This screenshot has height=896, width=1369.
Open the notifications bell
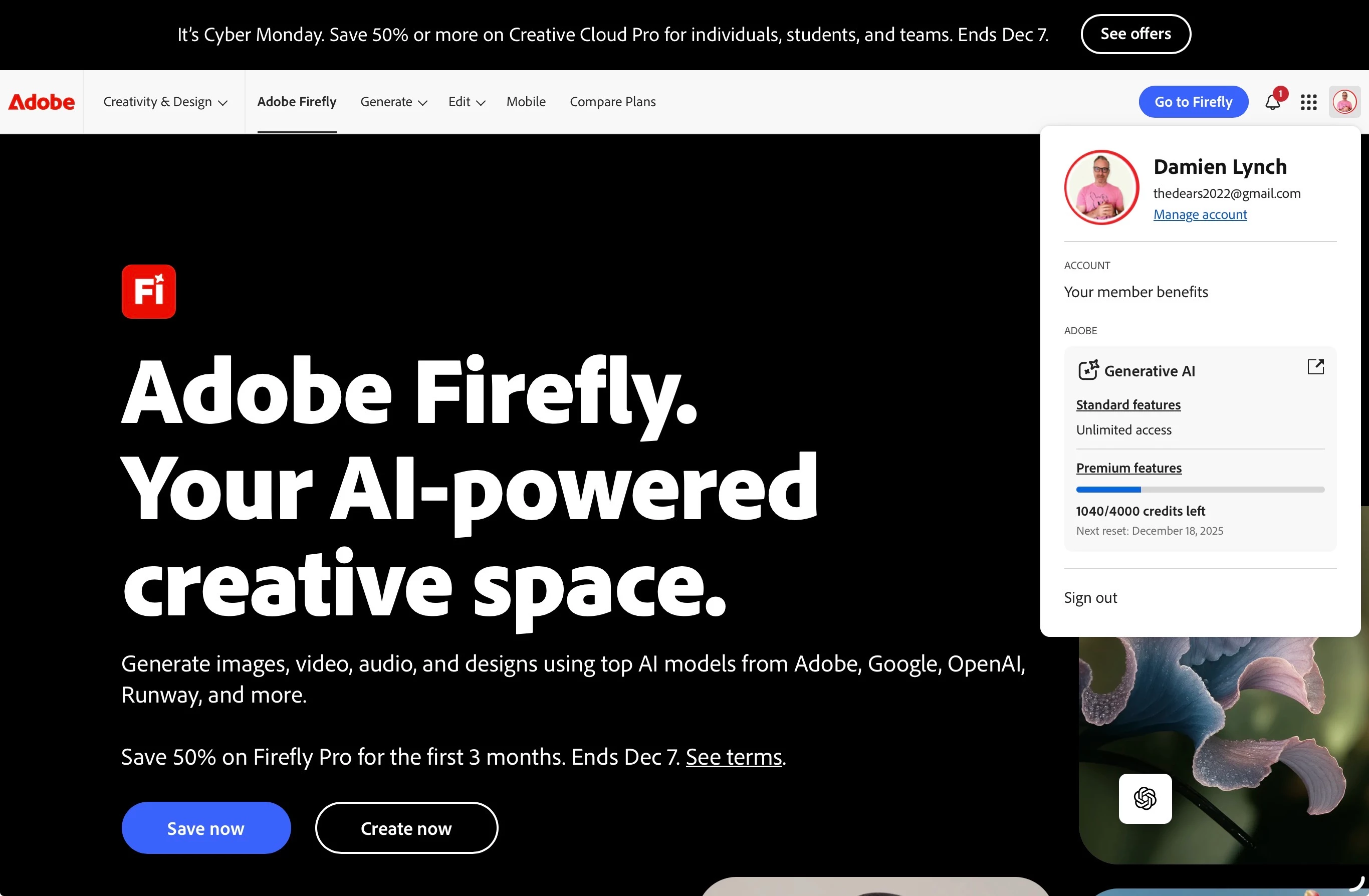click(x=1272, y=102)
